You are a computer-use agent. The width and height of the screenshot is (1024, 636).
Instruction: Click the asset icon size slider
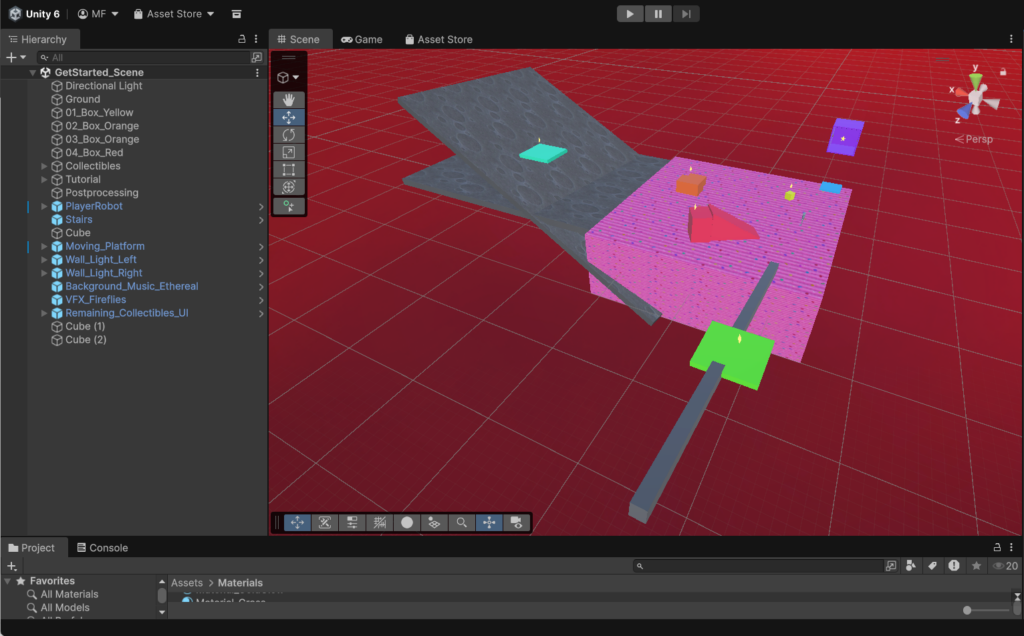[967, 610]
